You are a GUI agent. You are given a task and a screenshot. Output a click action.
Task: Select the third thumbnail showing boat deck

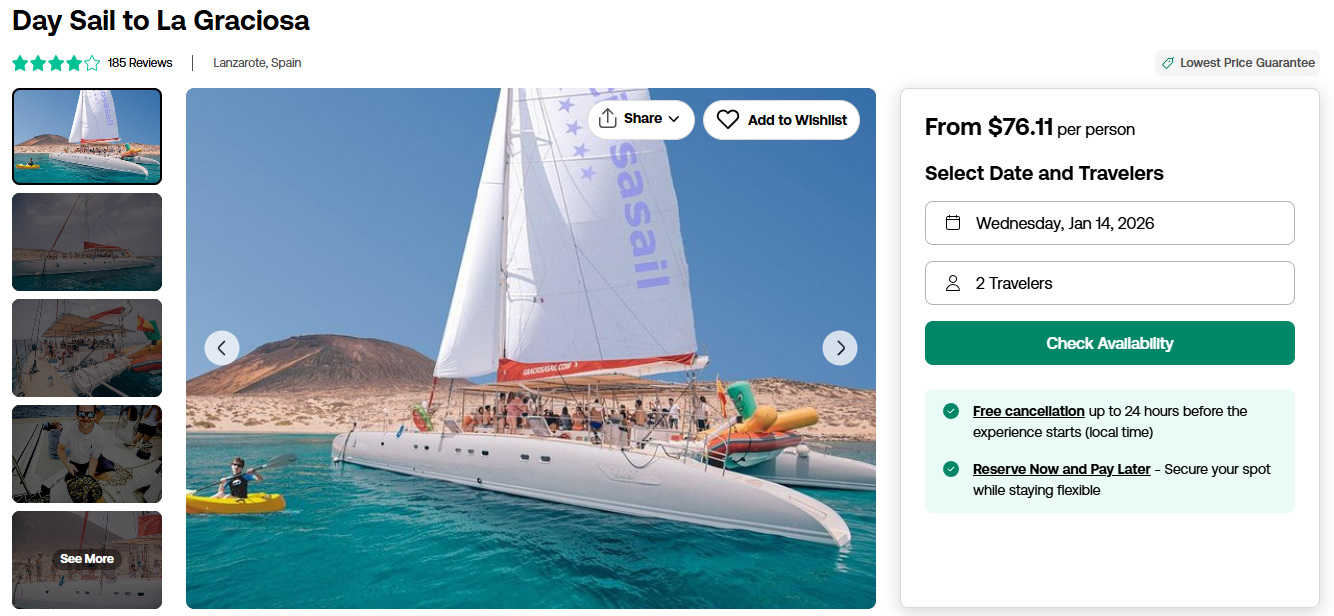(x=87, y=348)
